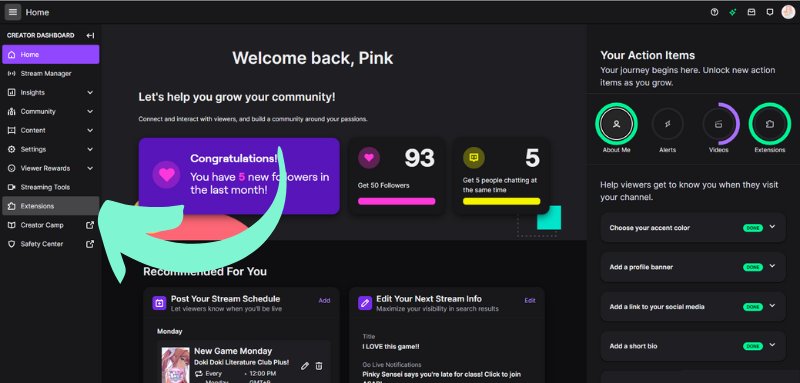Screen dimensions: 800x383
Task: Collapse the Creator Dashboard sidebar
Action: (x=90, y=36)
